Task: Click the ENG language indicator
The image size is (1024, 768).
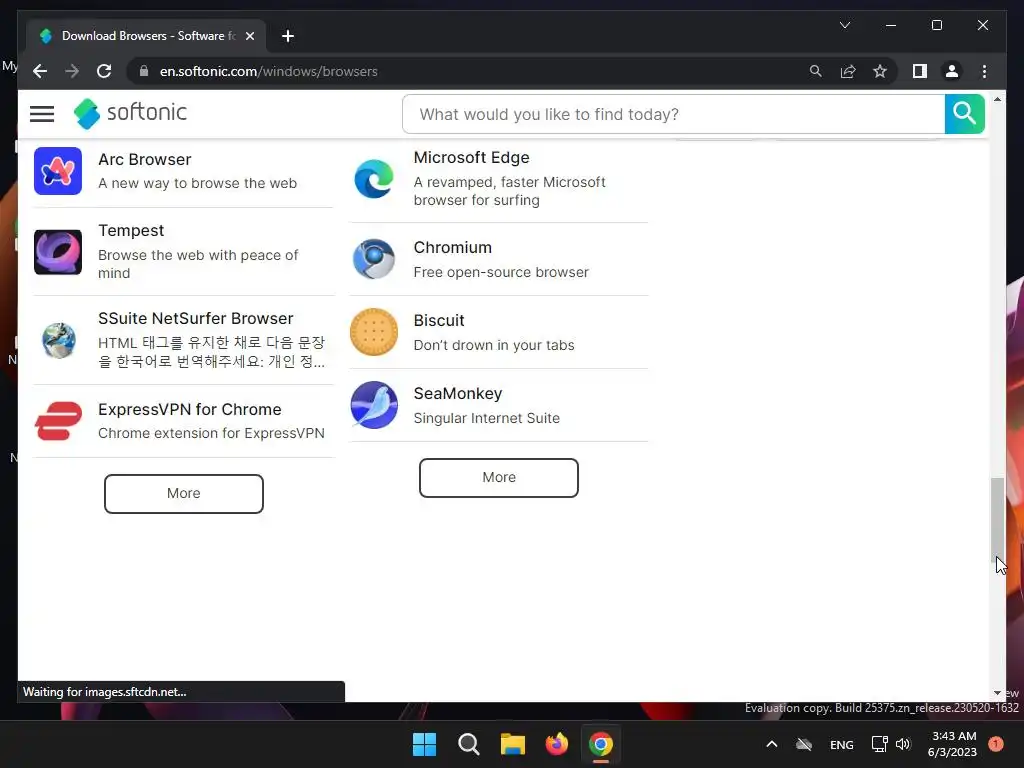Action: (x=841, y=744)
